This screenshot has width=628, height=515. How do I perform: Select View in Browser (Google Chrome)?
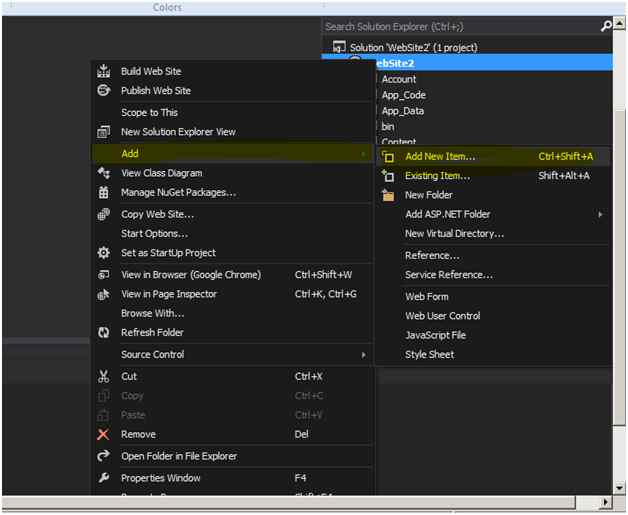coord(190,275)
